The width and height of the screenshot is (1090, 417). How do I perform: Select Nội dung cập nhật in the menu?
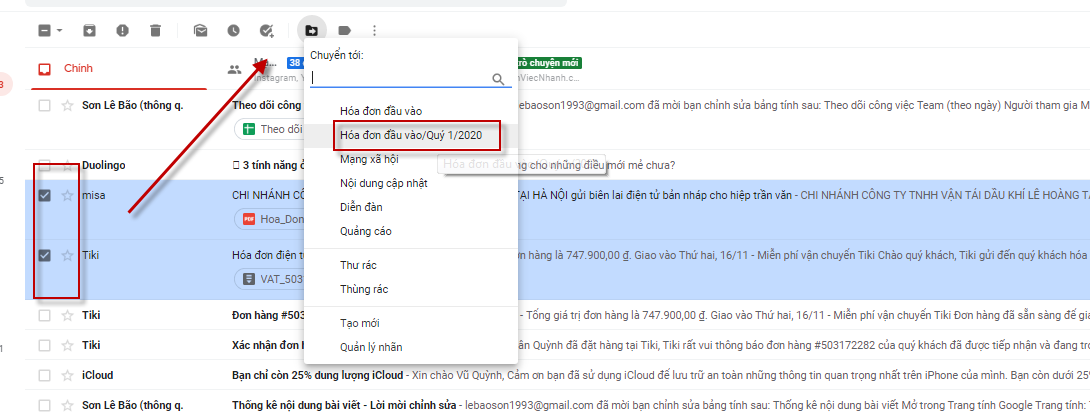[x=411, y=183]
